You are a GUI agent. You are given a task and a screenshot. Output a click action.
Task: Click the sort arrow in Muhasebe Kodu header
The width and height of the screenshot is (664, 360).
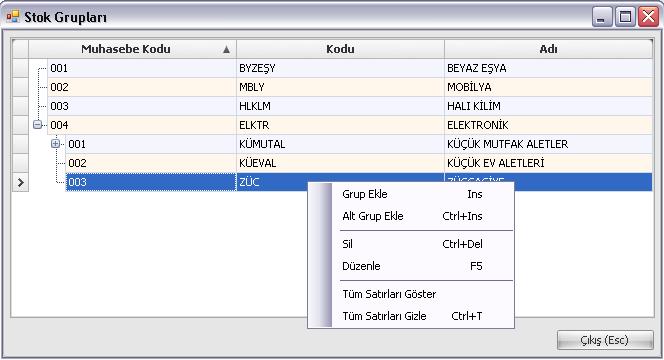(227, 50)
